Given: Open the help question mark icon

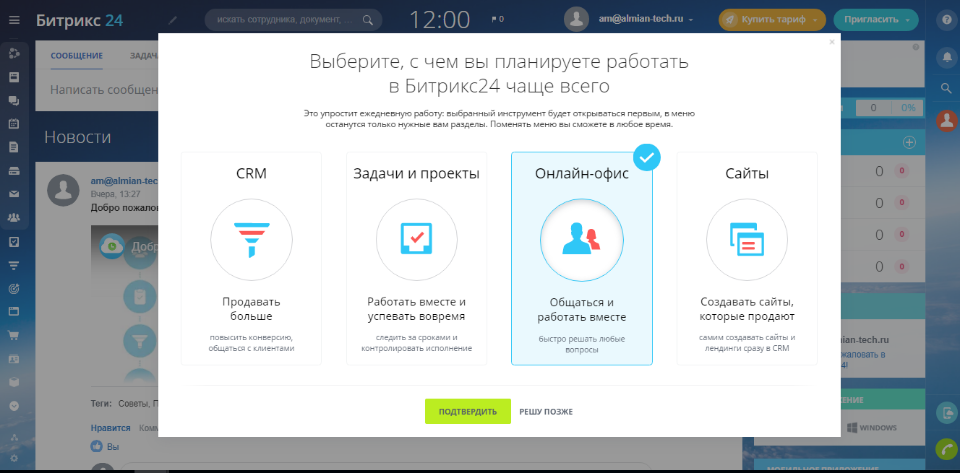Looking at the screenshot, I should [x=947, y=20].
